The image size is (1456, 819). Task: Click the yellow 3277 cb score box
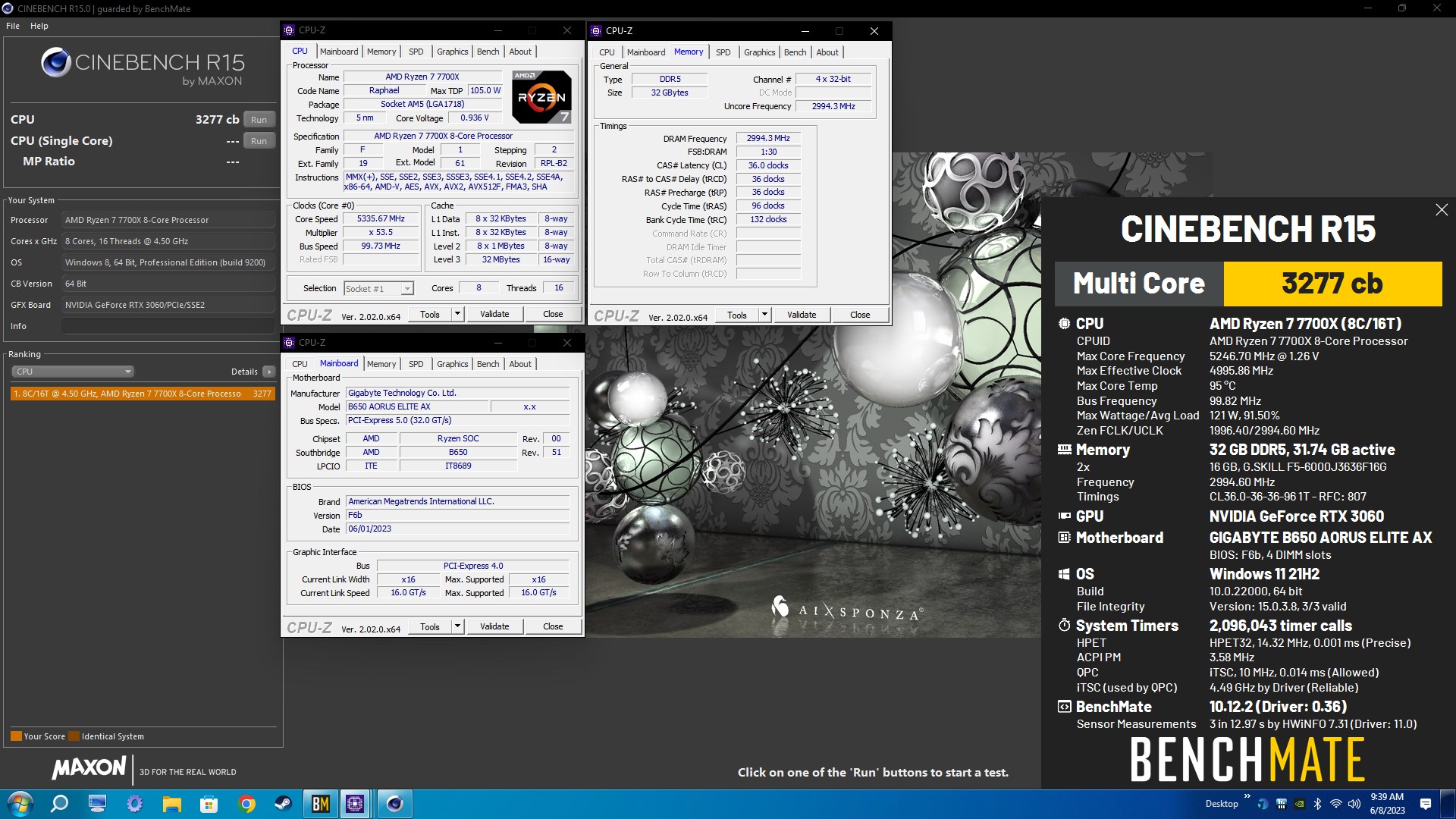pyautogui.click(x=1332, y=284)
